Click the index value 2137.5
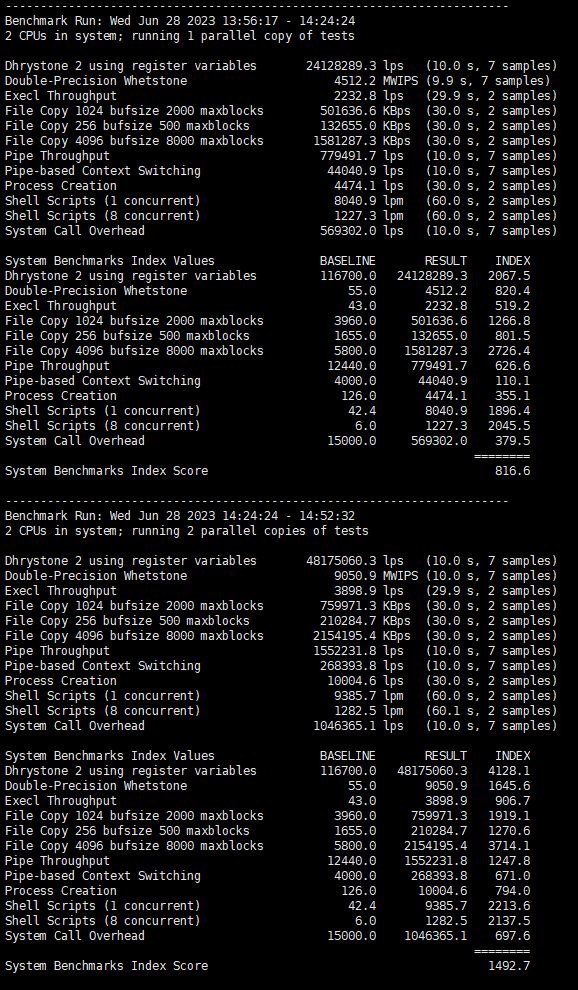578x990 pixels. point(509,921)
